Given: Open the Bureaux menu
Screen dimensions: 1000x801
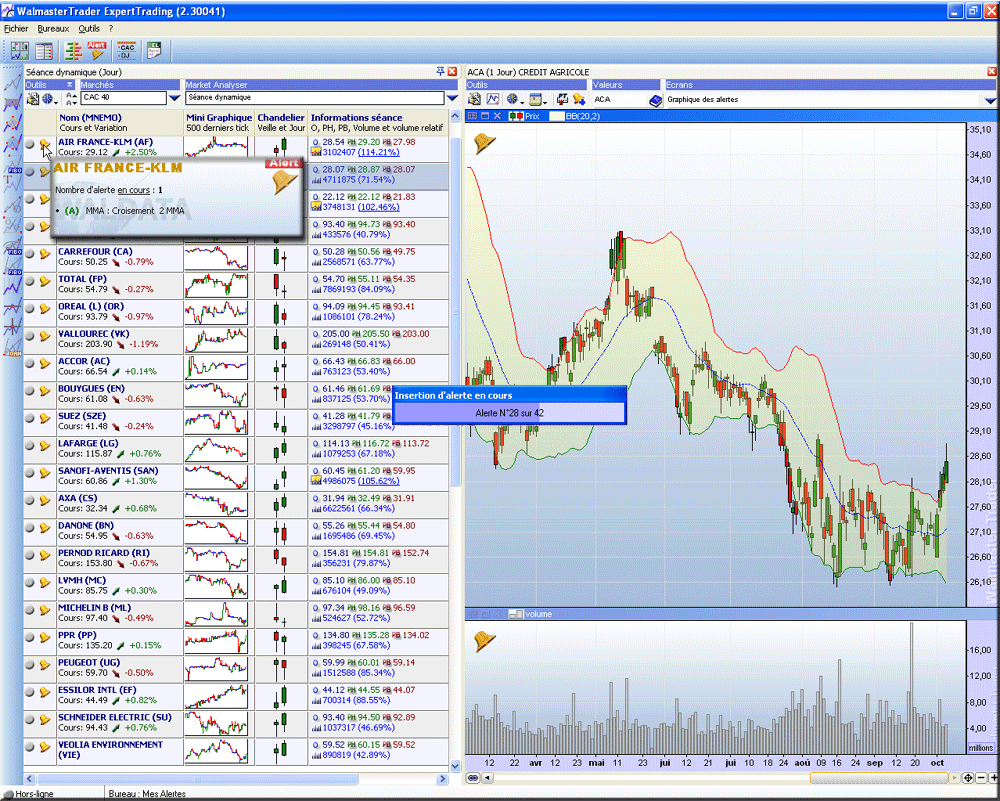Looking at the screenshot, I should 53,29.
